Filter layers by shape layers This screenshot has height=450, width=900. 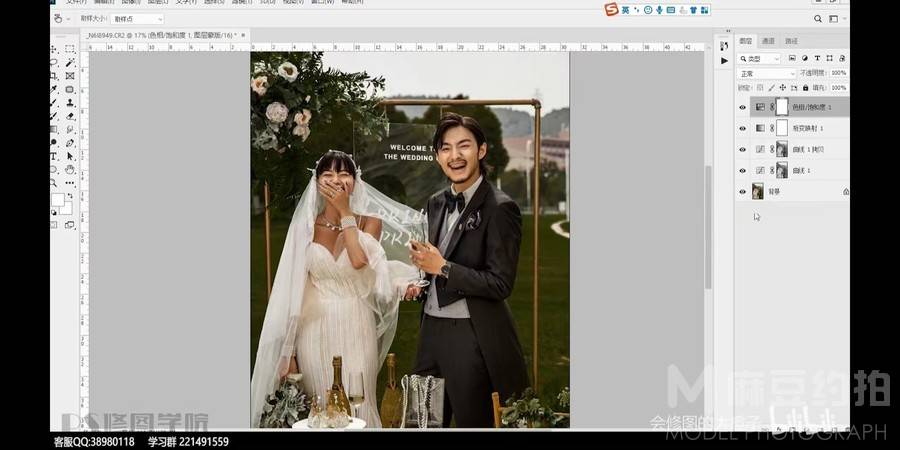coord(829,59)
